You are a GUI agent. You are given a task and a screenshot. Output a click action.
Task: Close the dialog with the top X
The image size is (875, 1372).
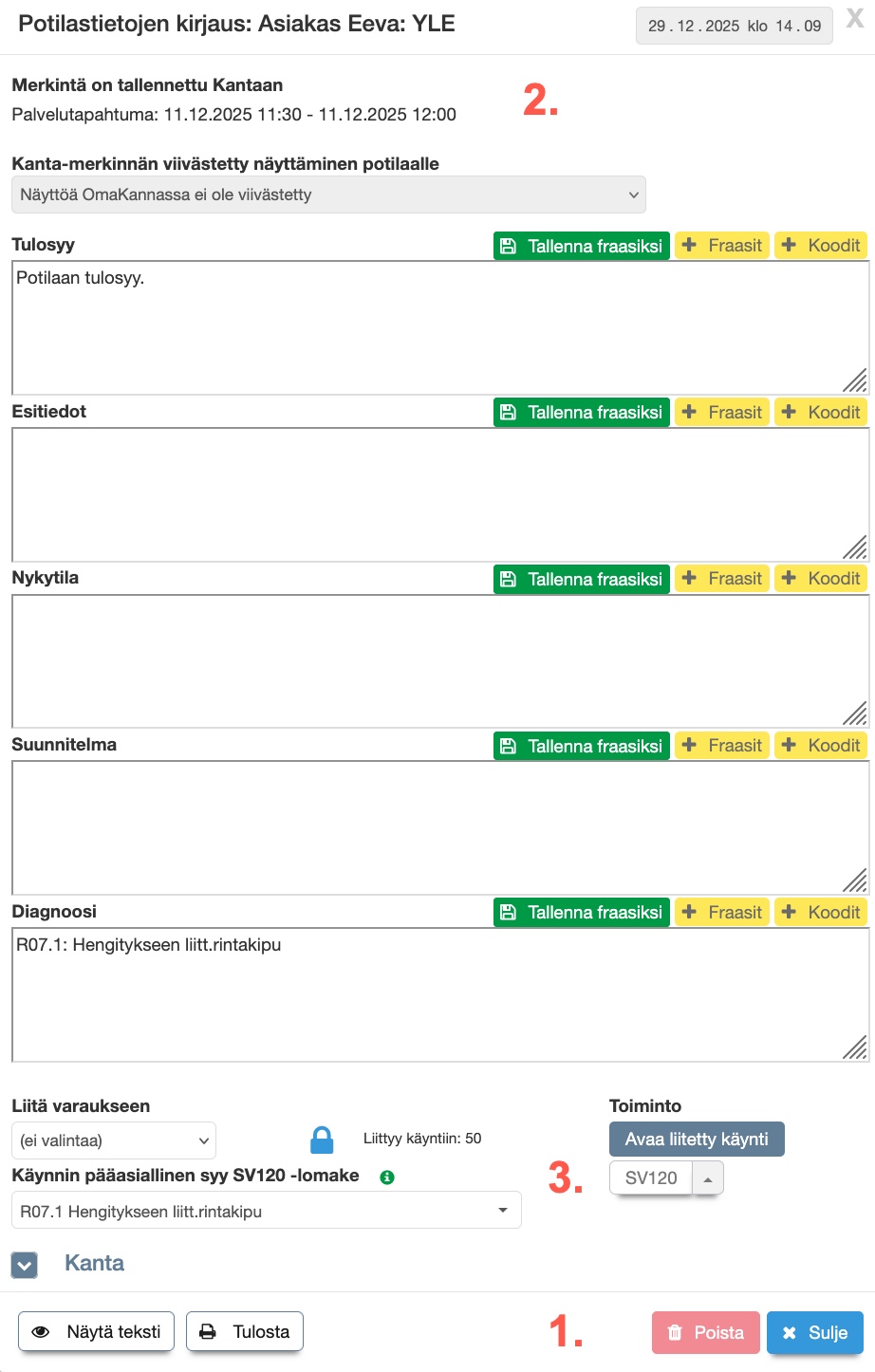click(855, 20)
